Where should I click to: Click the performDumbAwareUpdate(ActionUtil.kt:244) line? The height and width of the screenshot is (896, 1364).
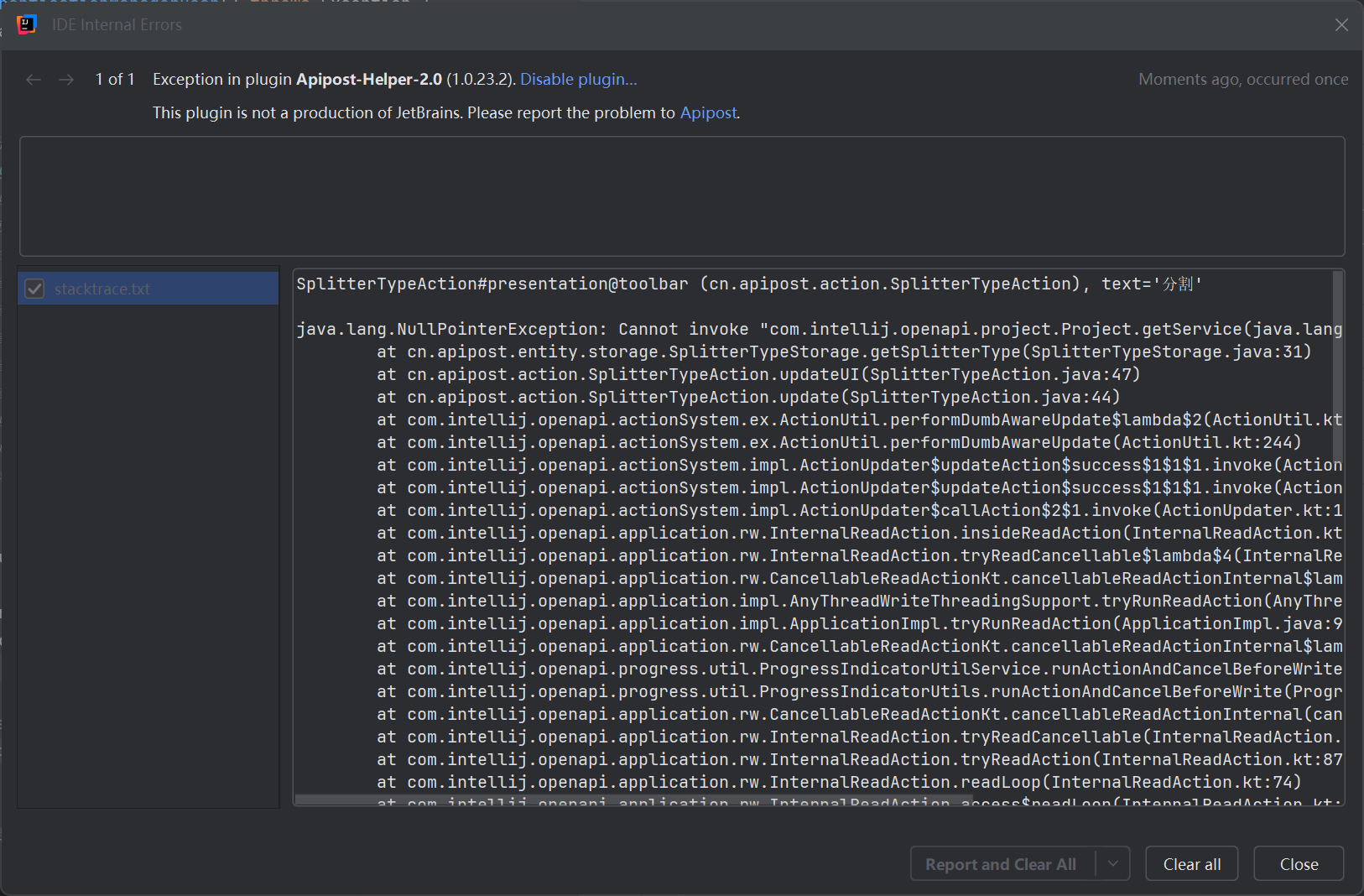[839, 442]
